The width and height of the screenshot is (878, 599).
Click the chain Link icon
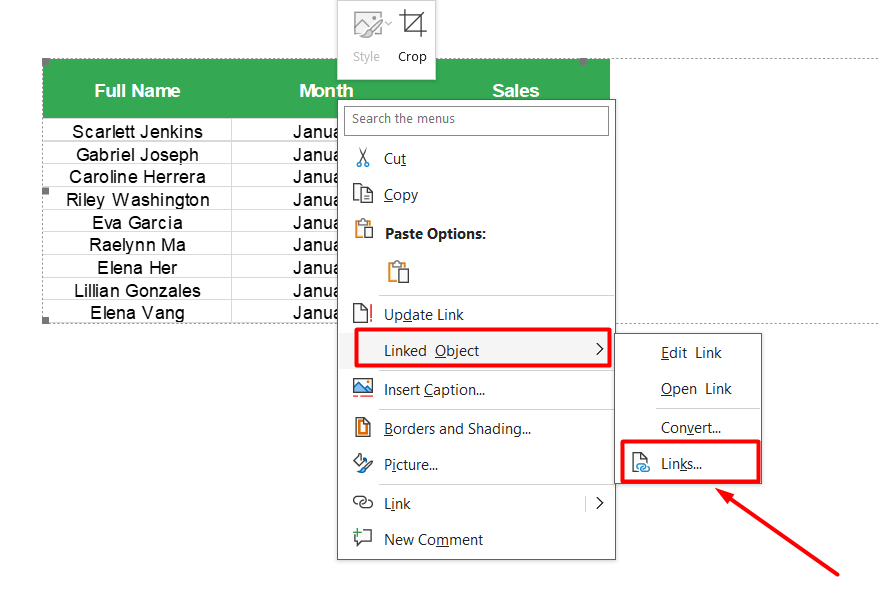point(362,502)
